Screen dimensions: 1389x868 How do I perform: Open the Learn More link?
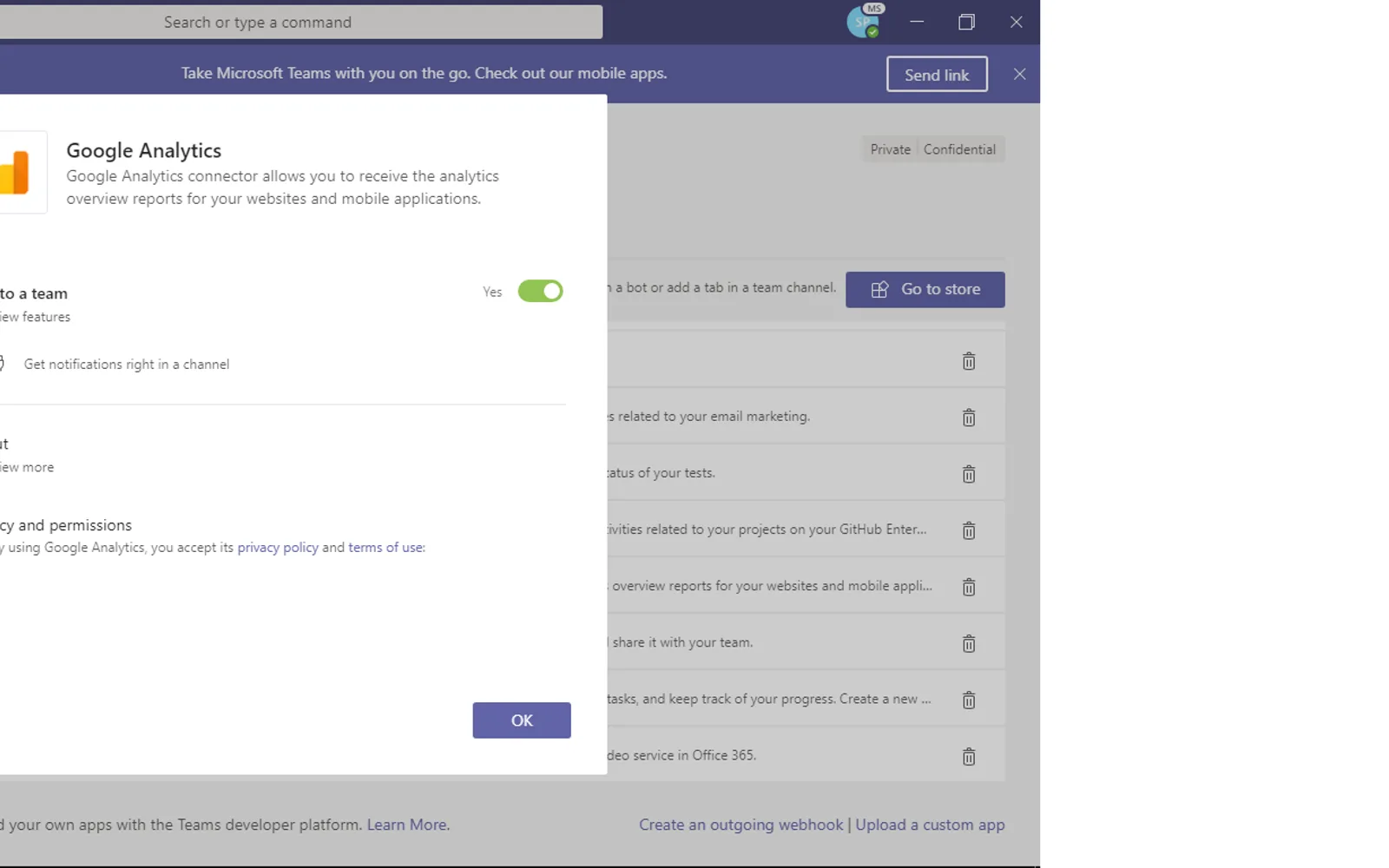(x=408, y=825)
